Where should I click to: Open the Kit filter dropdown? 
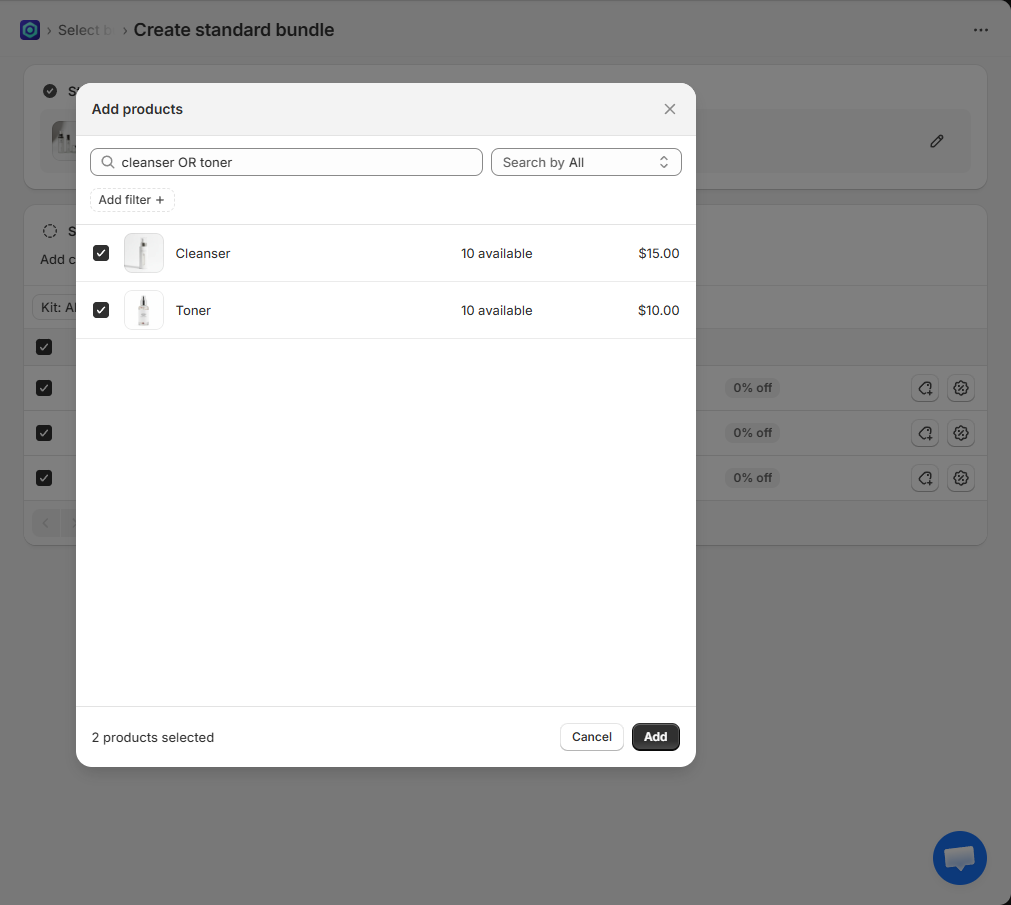click(x=56, y=307)
